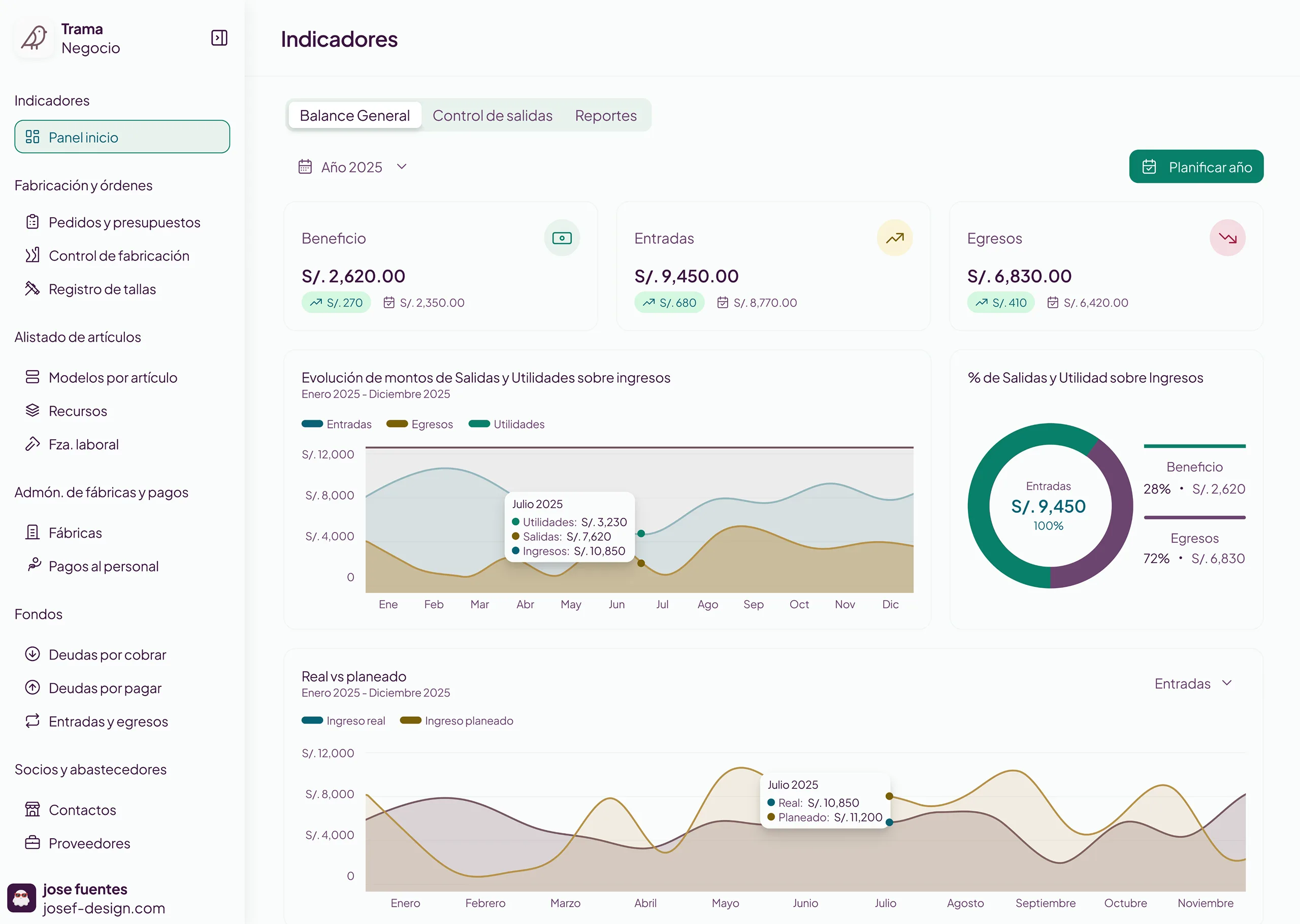Click the green Beneficio donut segment

[x=980, y=506]
